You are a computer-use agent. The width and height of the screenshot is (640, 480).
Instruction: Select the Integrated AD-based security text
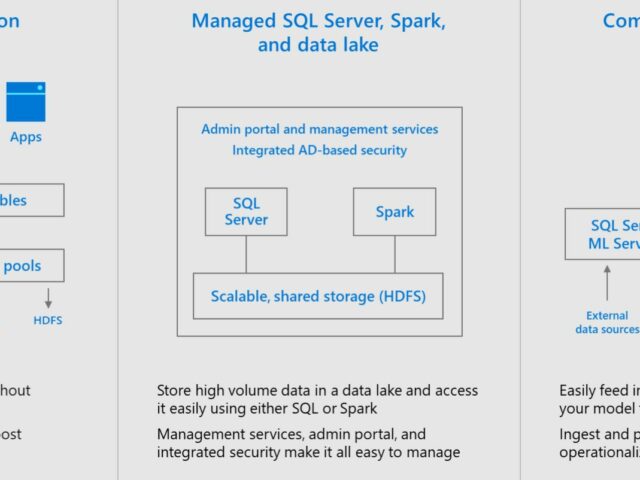tap(319, 150)
